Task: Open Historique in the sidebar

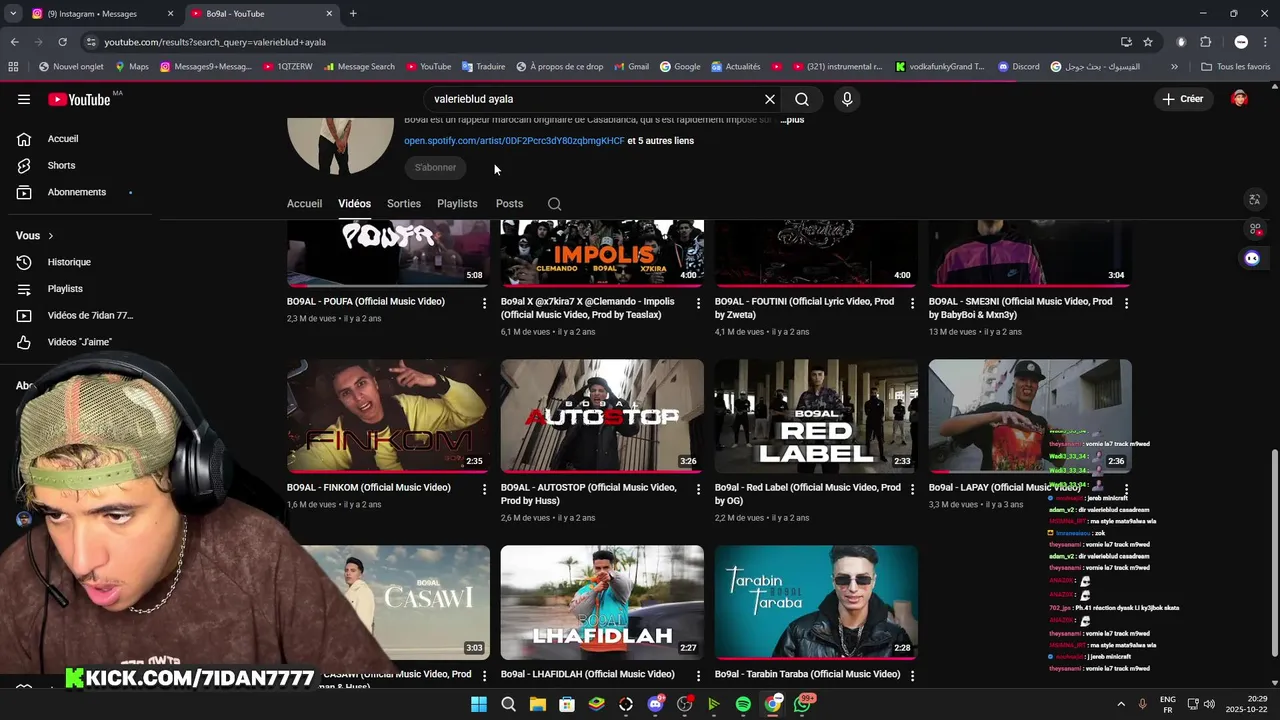Action: pos(69,262)
